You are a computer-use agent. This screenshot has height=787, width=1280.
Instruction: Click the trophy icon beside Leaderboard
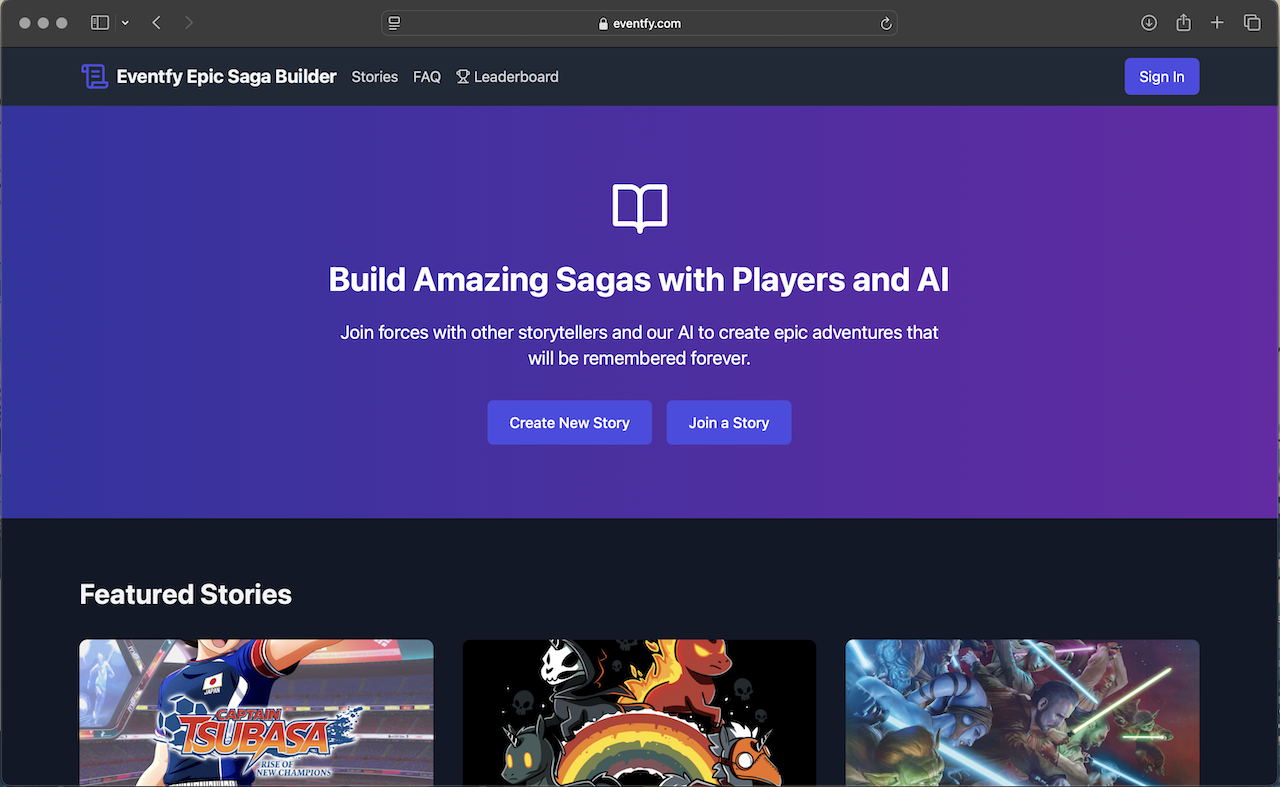click(462, 77)
